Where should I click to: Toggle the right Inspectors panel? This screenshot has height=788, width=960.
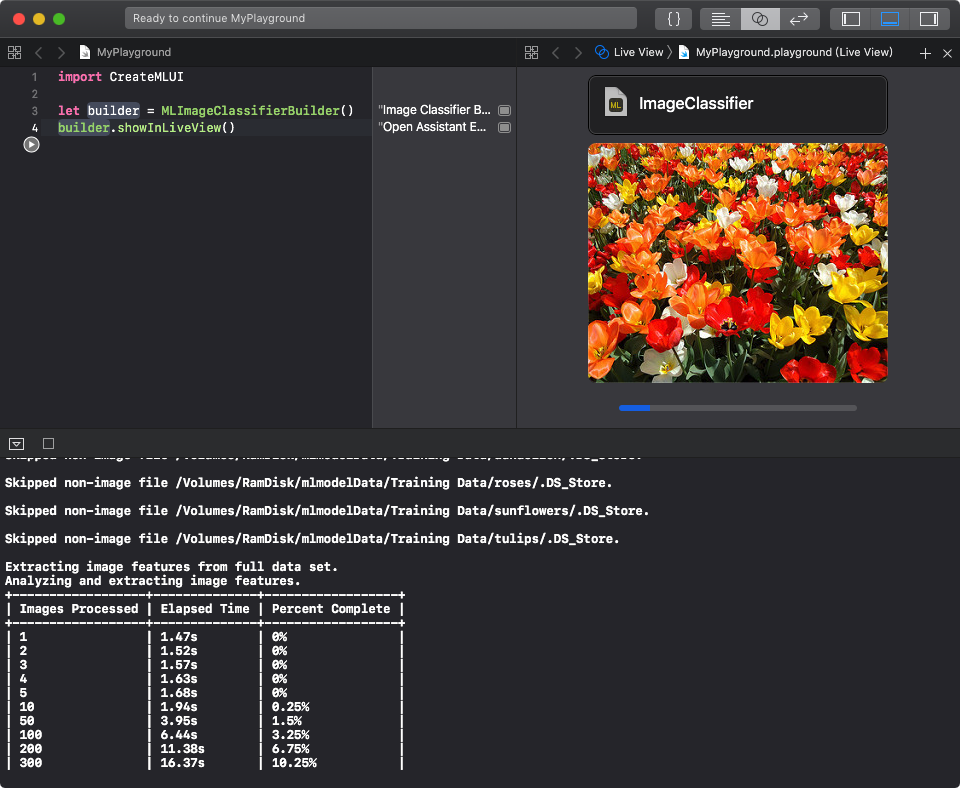928,18
